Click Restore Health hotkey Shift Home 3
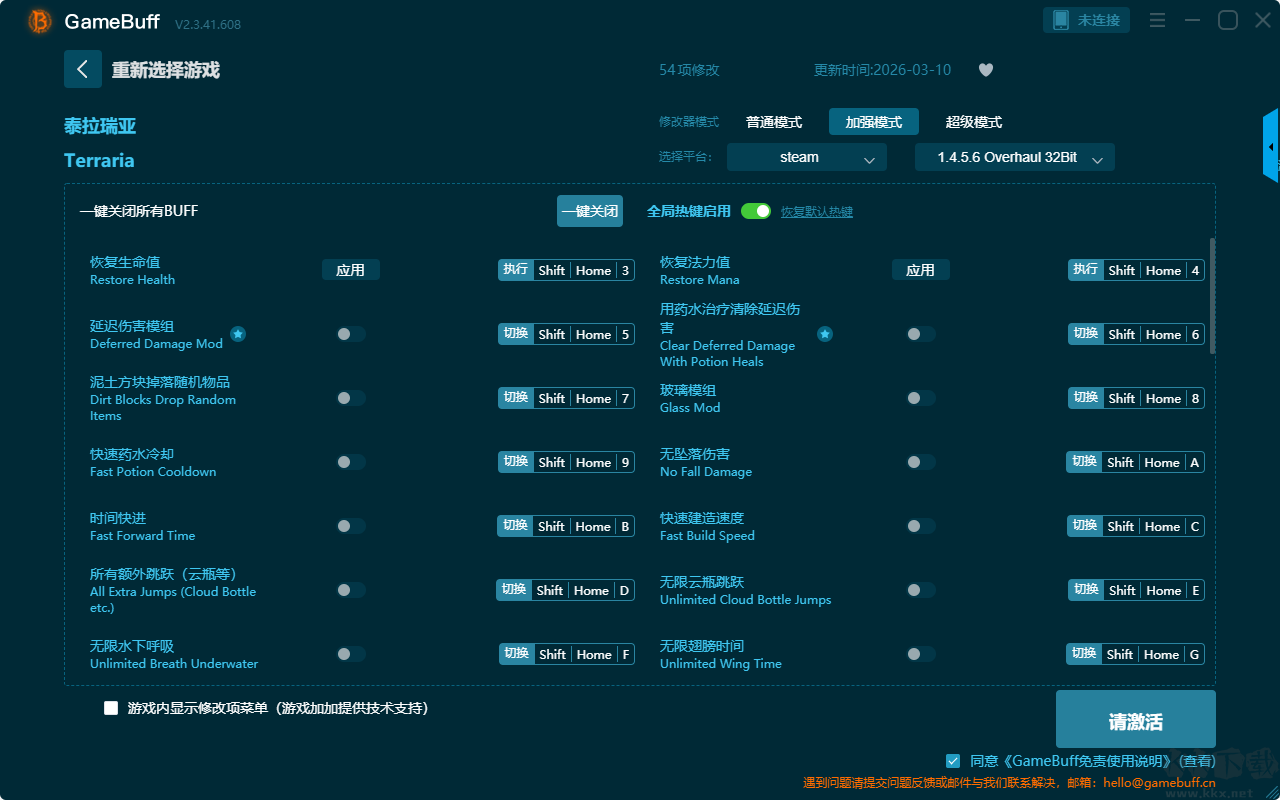Screen dimensions: 1280x800 coord(566,270)
